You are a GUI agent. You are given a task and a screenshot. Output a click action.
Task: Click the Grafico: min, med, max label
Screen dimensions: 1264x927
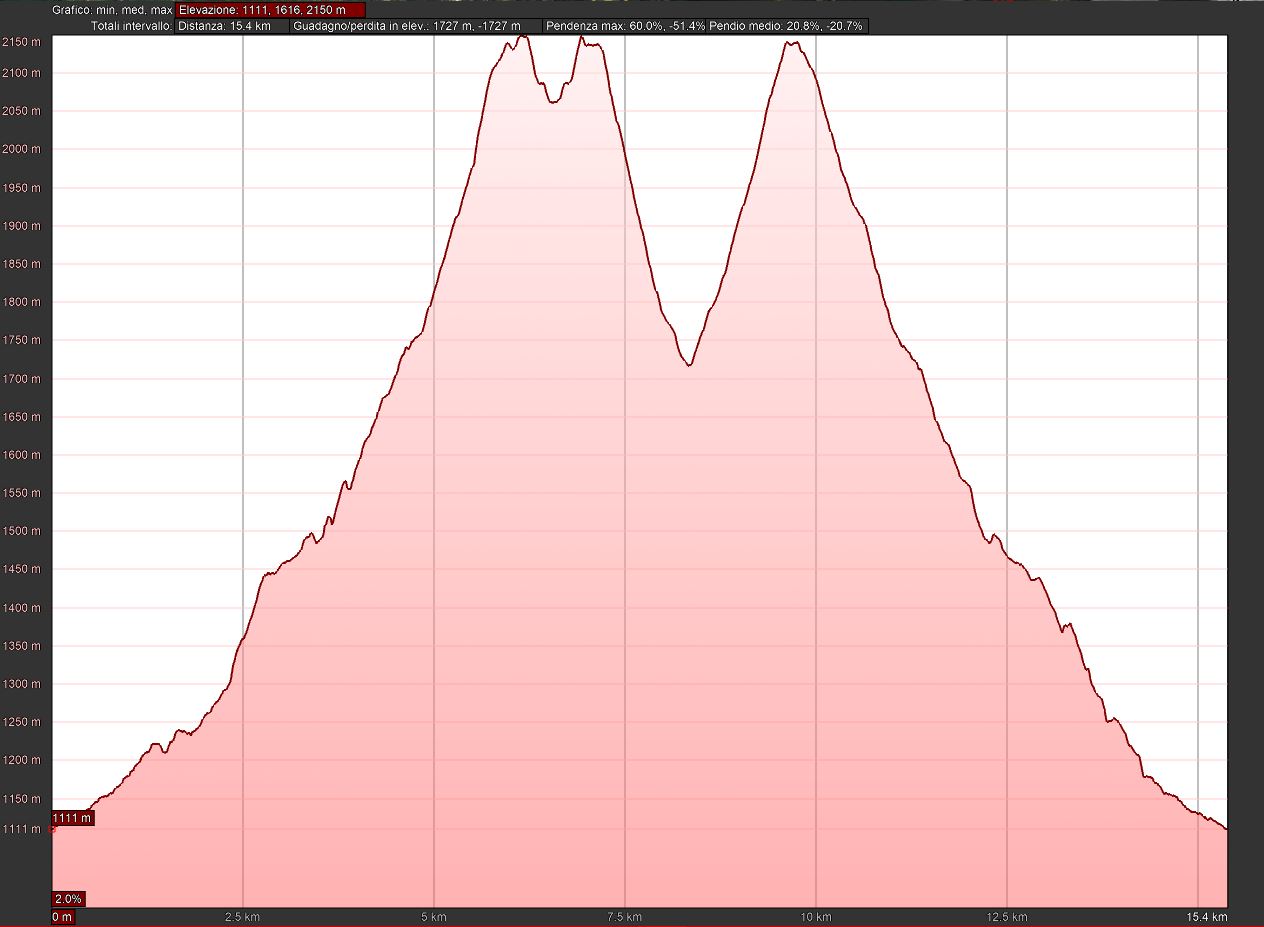112,9
